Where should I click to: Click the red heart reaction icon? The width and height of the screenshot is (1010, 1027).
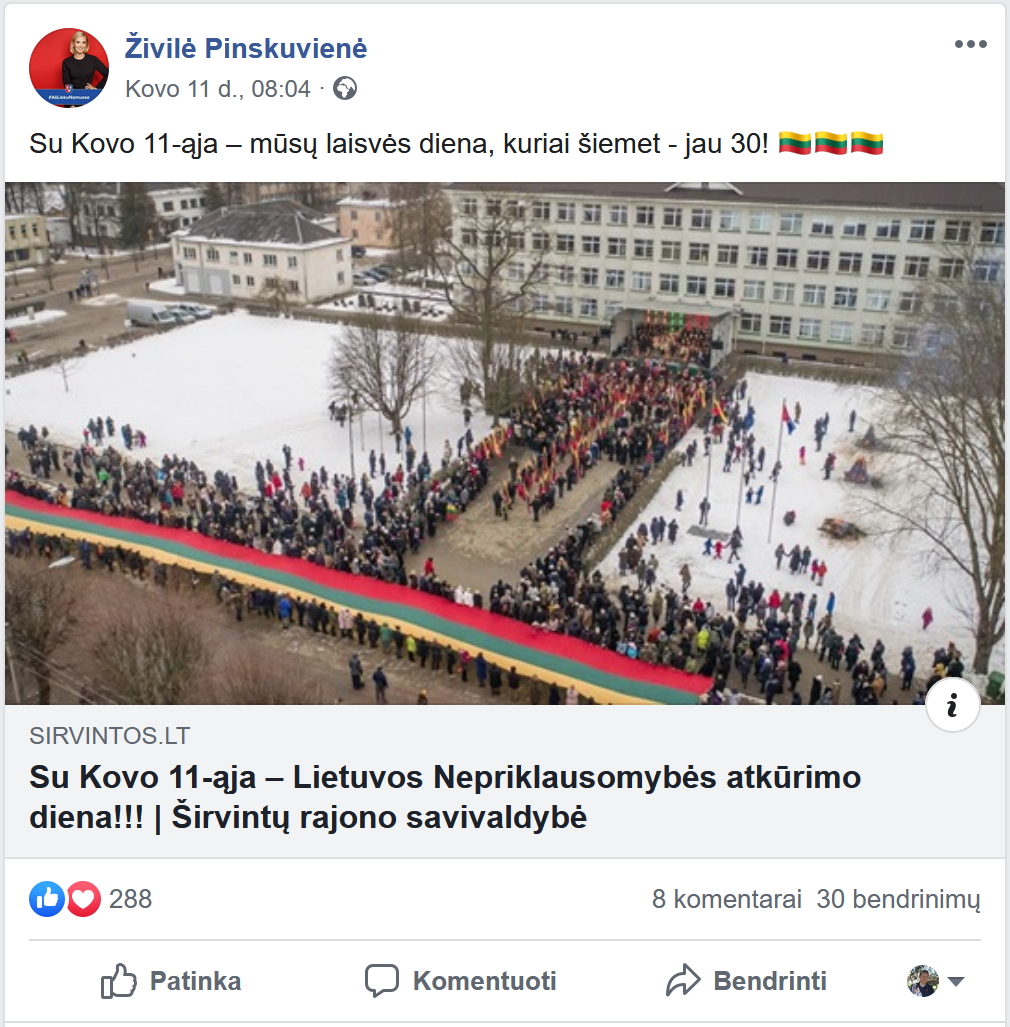(83, 899)
